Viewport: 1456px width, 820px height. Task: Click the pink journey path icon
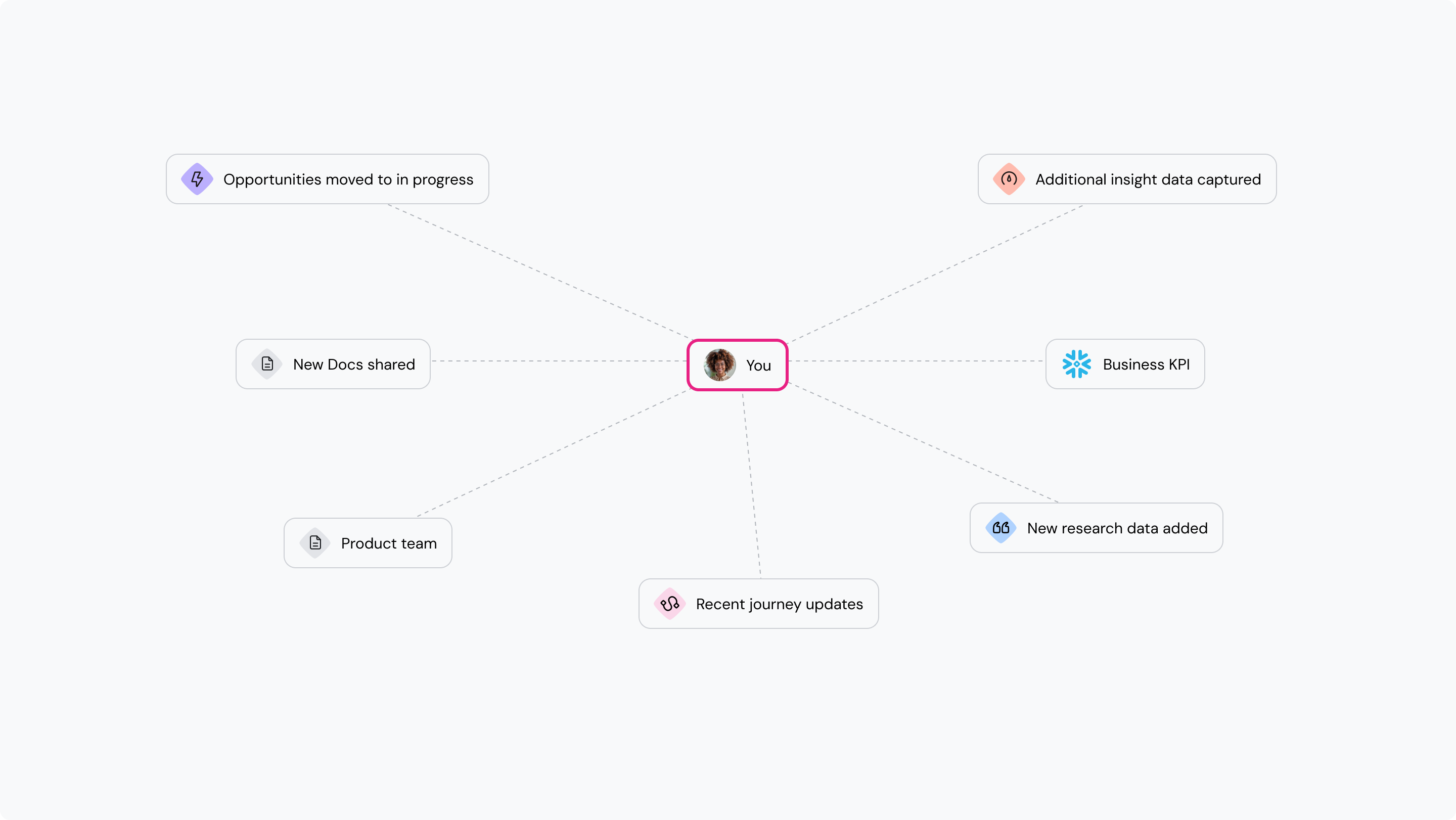[x=670, y=604]
